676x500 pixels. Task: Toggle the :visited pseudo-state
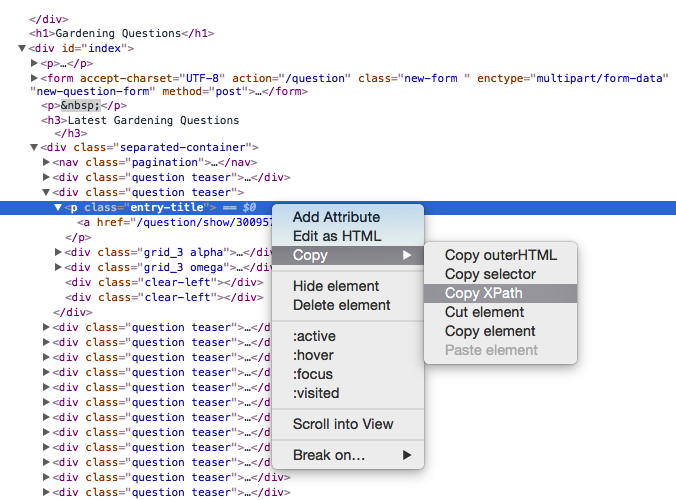pyautogui.click(x=316, y=393)
